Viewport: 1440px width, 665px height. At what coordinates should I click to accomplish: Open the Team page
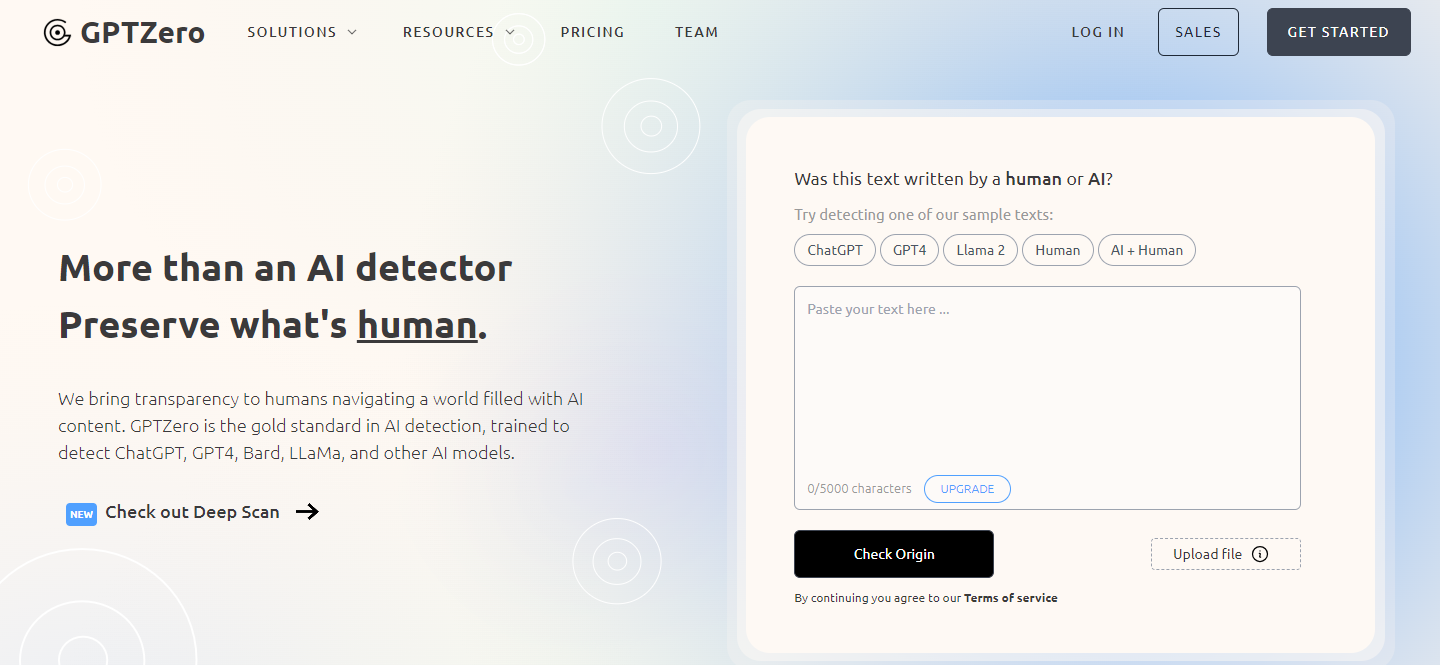pos(696,32)
